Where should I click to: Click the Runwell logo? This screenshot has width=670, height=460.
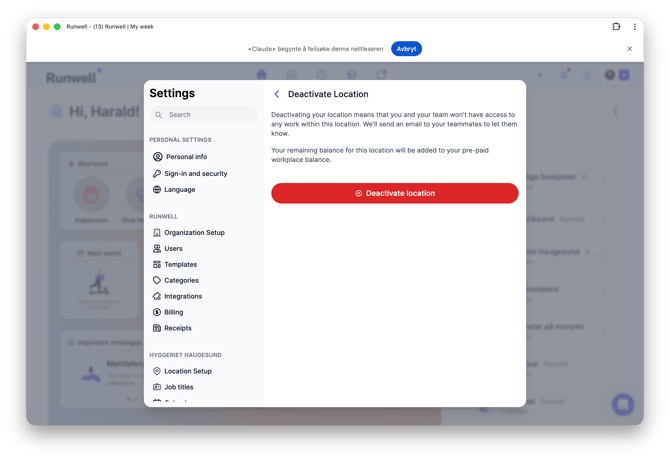(73, 77)
